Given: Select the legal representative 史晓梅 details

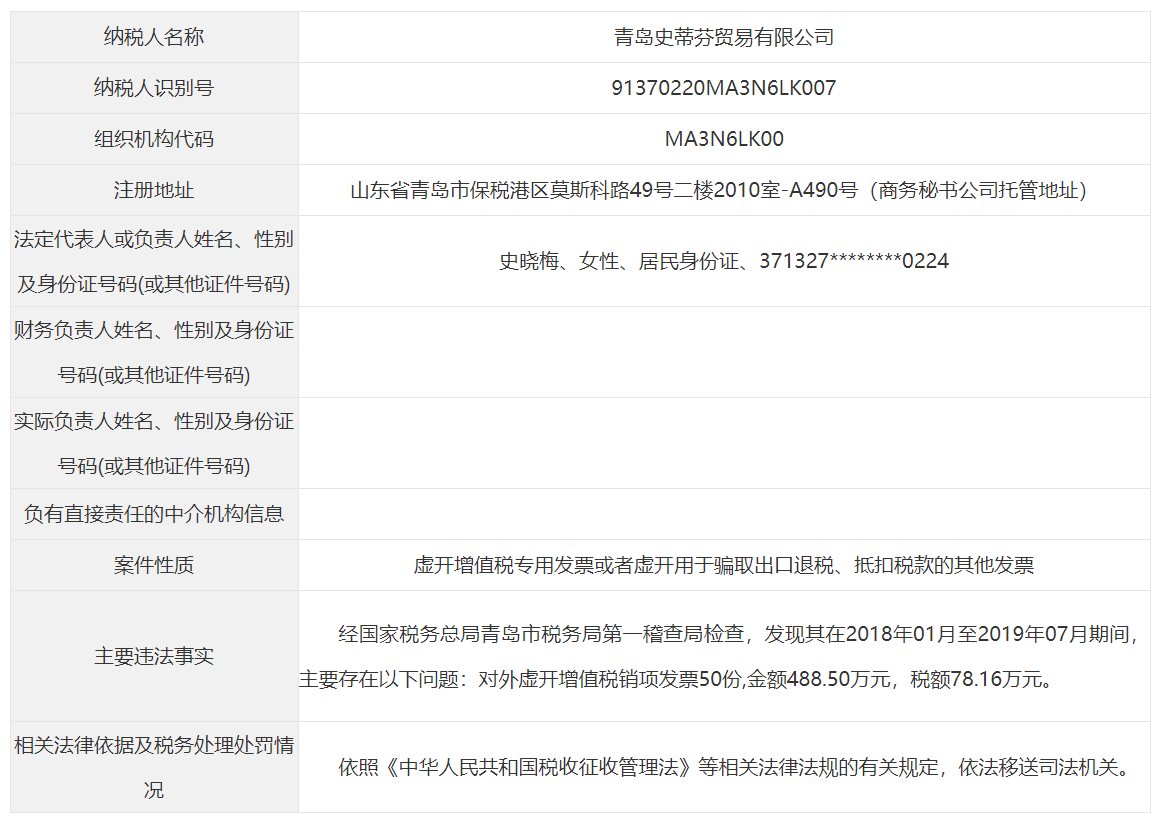Looking at the screenshot, I should 723,261.
